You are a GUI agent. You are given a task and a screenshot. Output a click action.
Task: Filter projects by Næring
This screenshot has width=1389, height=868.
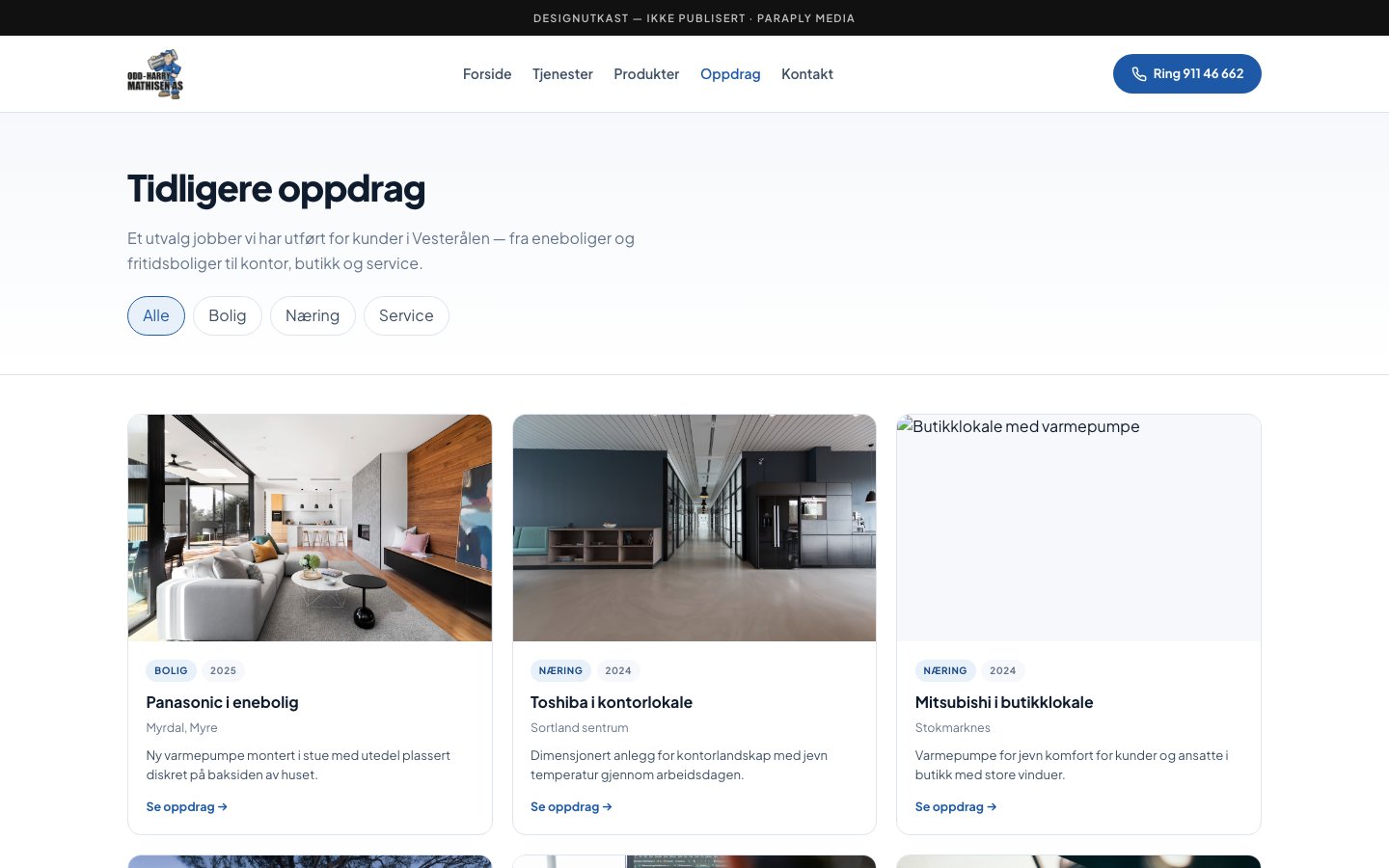[313, 315]
